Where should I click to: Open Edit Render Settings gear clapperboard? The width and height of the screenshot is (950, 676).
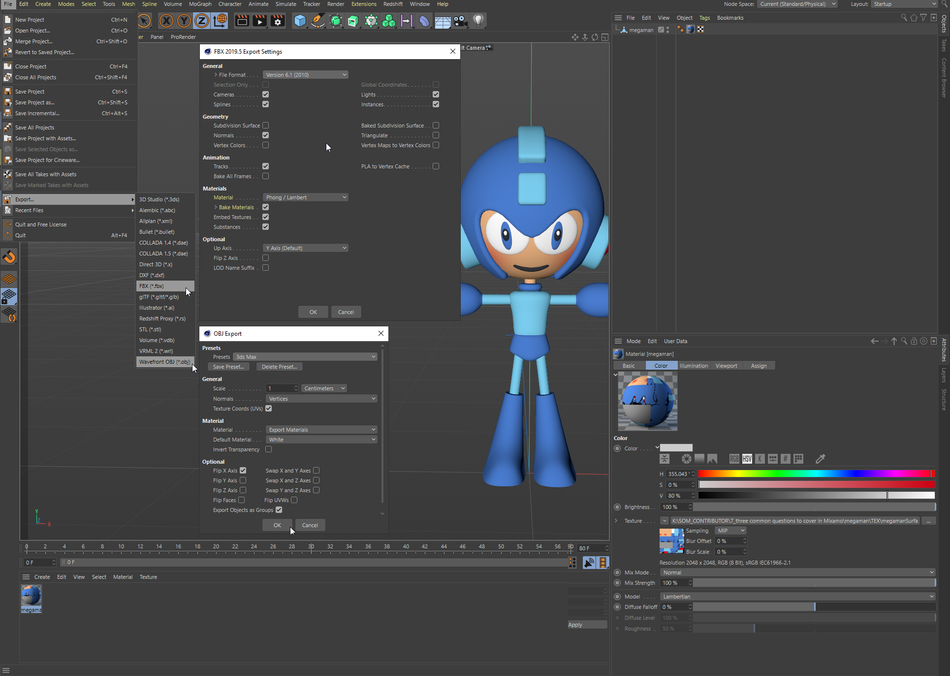[x=277, y=21]
